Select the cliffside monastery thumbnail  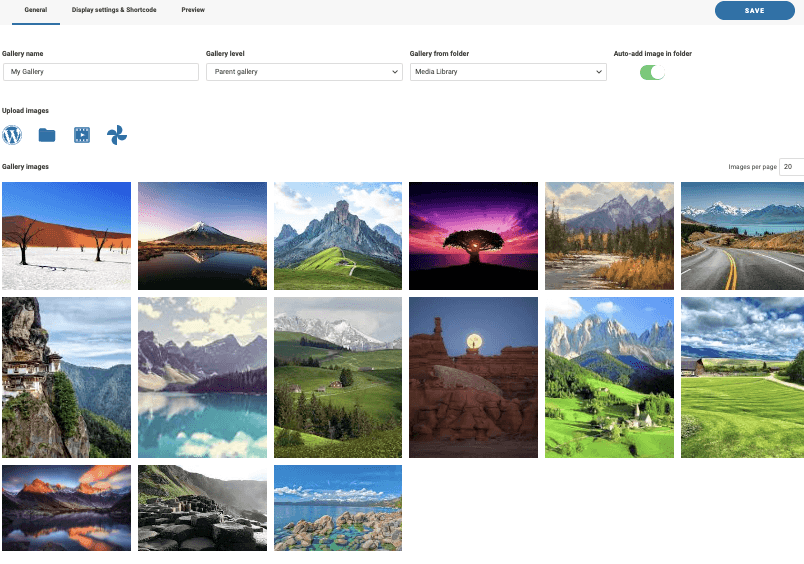click(67, 377)
